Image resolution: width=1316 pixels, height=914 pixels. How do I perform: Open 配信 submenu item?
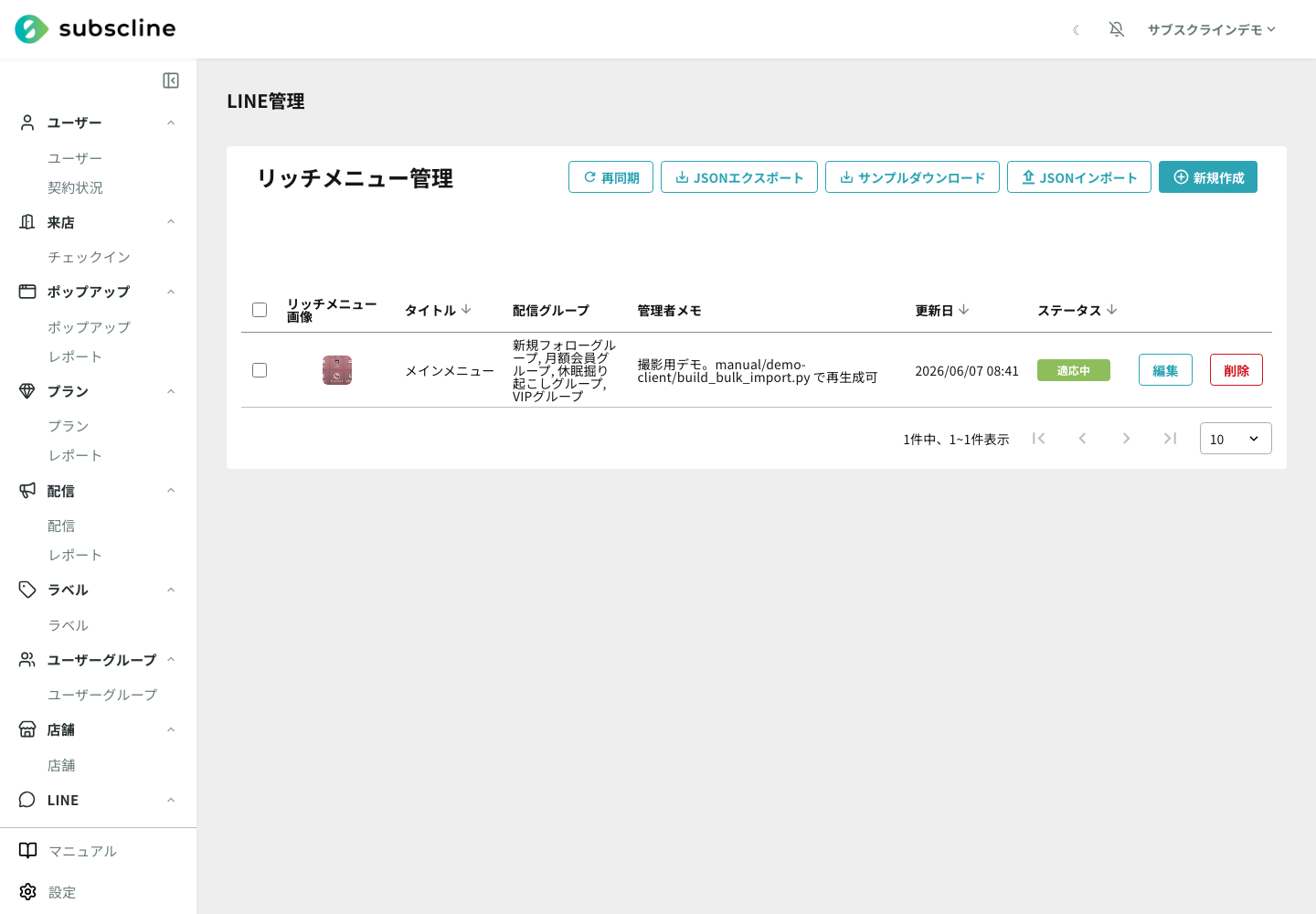point(61,526)
